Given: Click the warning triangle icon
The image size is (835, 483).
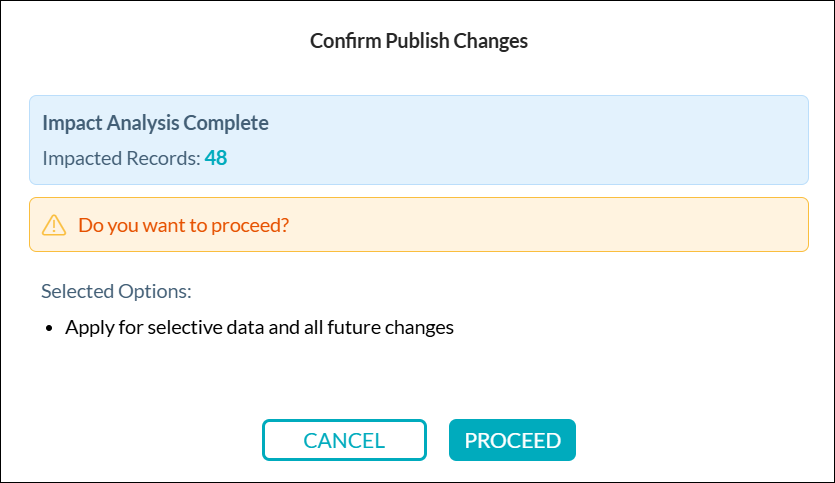Looking at the screenshot, I should click(x=54, y=225).
